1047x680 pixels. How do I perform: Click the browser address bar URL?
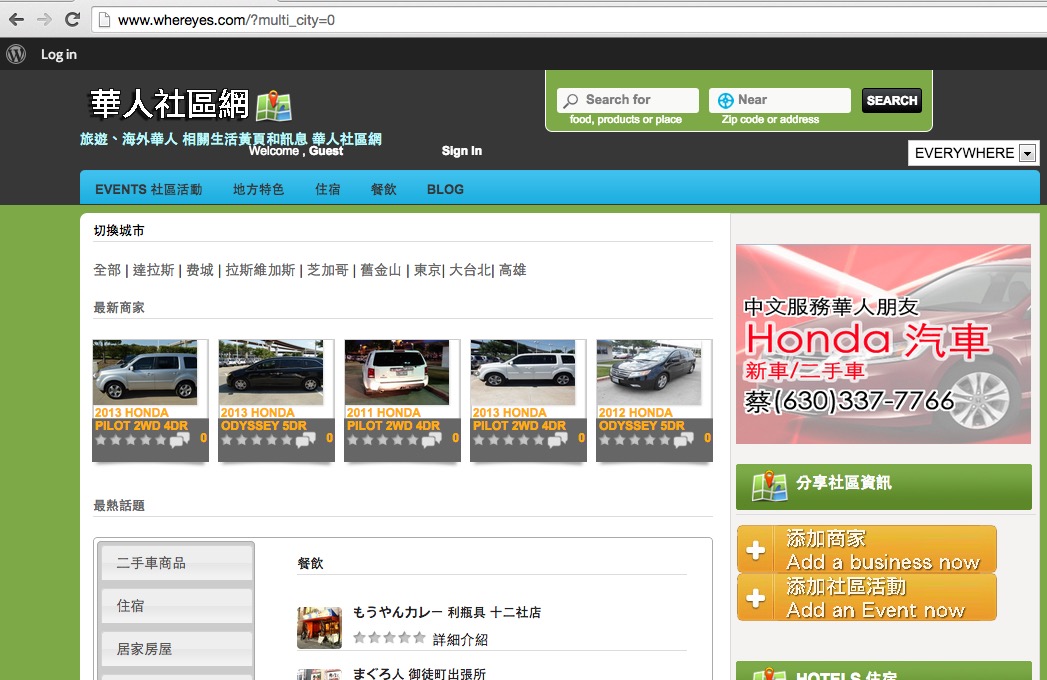(x=227, y=20)
